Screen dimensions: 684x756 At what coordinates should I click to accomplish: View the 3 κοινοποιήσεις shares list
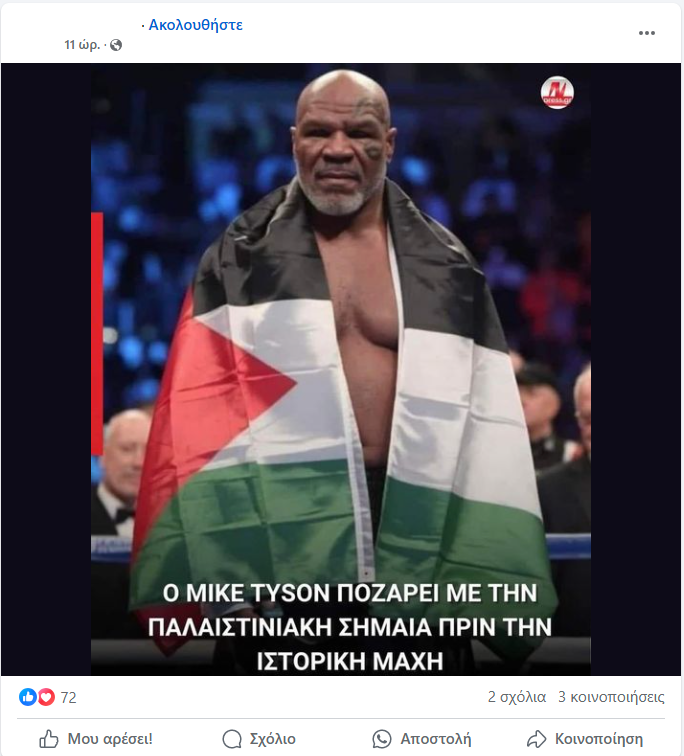[611, 697]
